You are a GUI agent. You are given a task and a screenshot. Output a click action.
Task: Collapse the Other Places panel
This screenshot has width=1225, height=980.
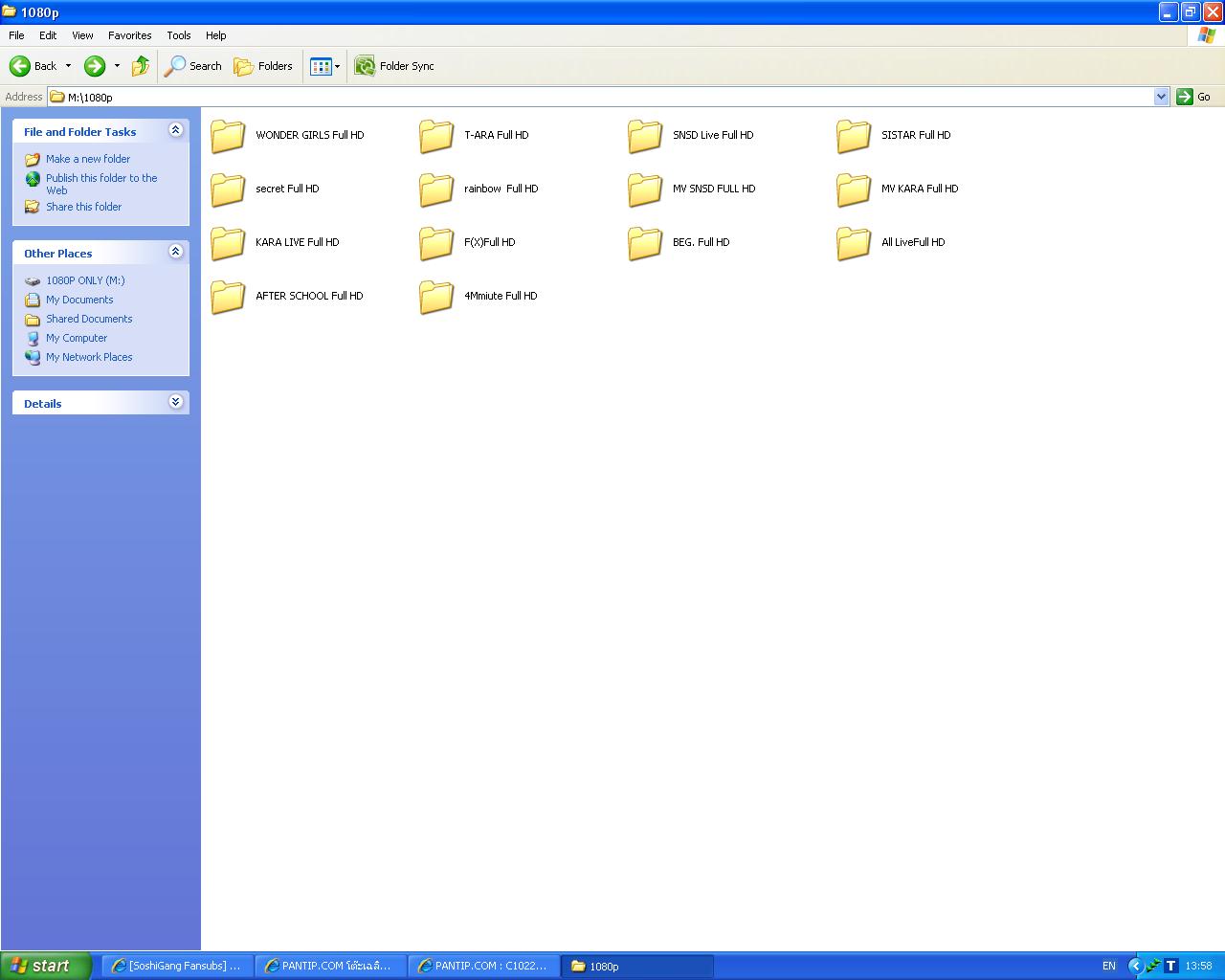(175, 252)
